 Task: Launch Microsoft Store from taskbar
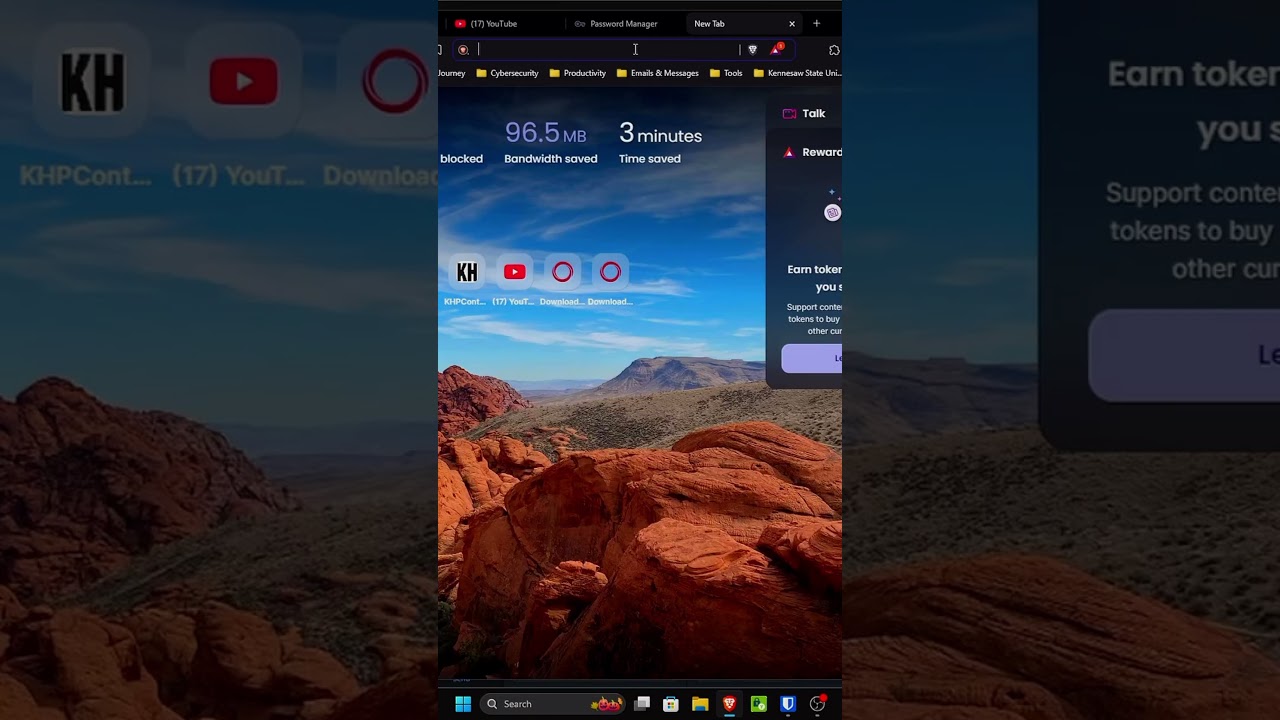pos(671,704)
